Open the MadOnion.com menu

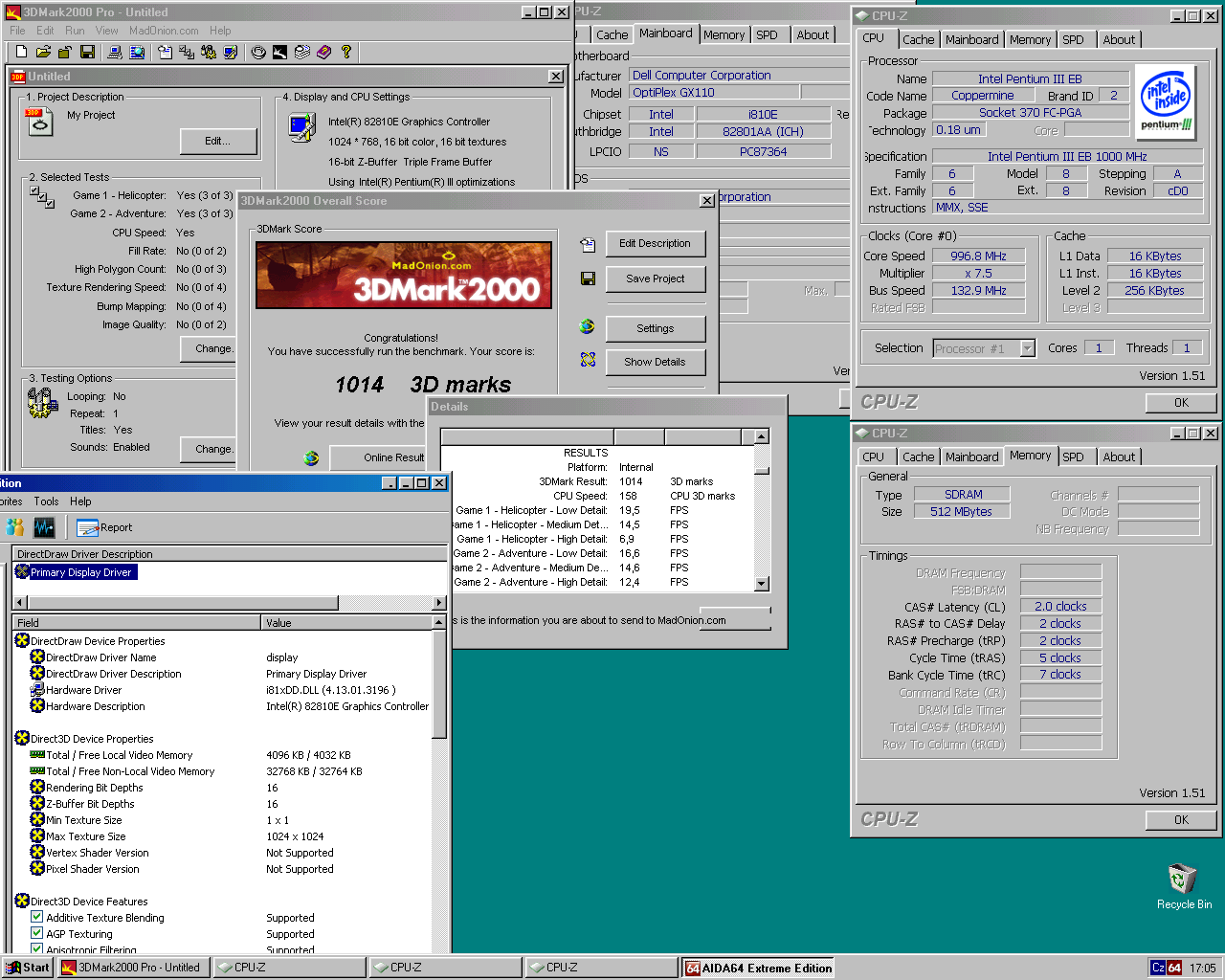[x=164, y=31]
